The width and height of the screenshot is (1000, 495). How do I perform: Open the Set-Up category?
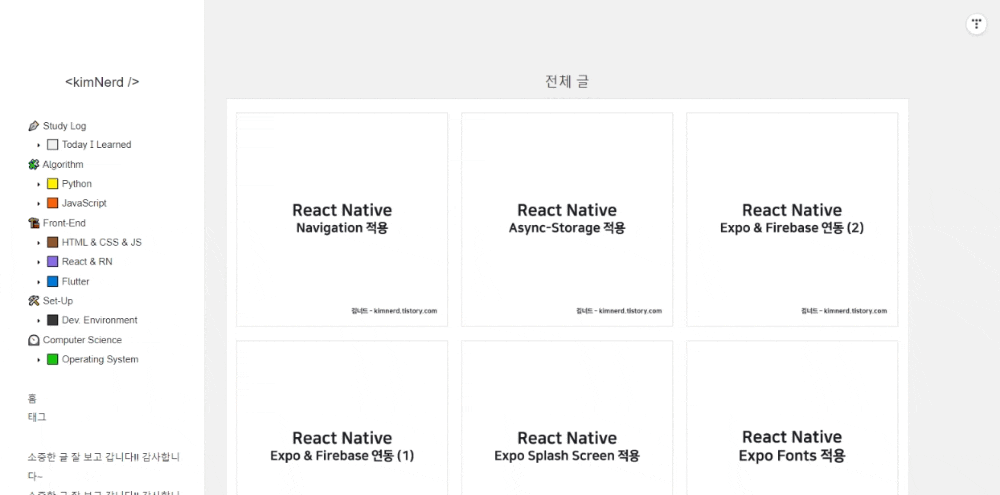pyautogui.click(x=57, y=300)
